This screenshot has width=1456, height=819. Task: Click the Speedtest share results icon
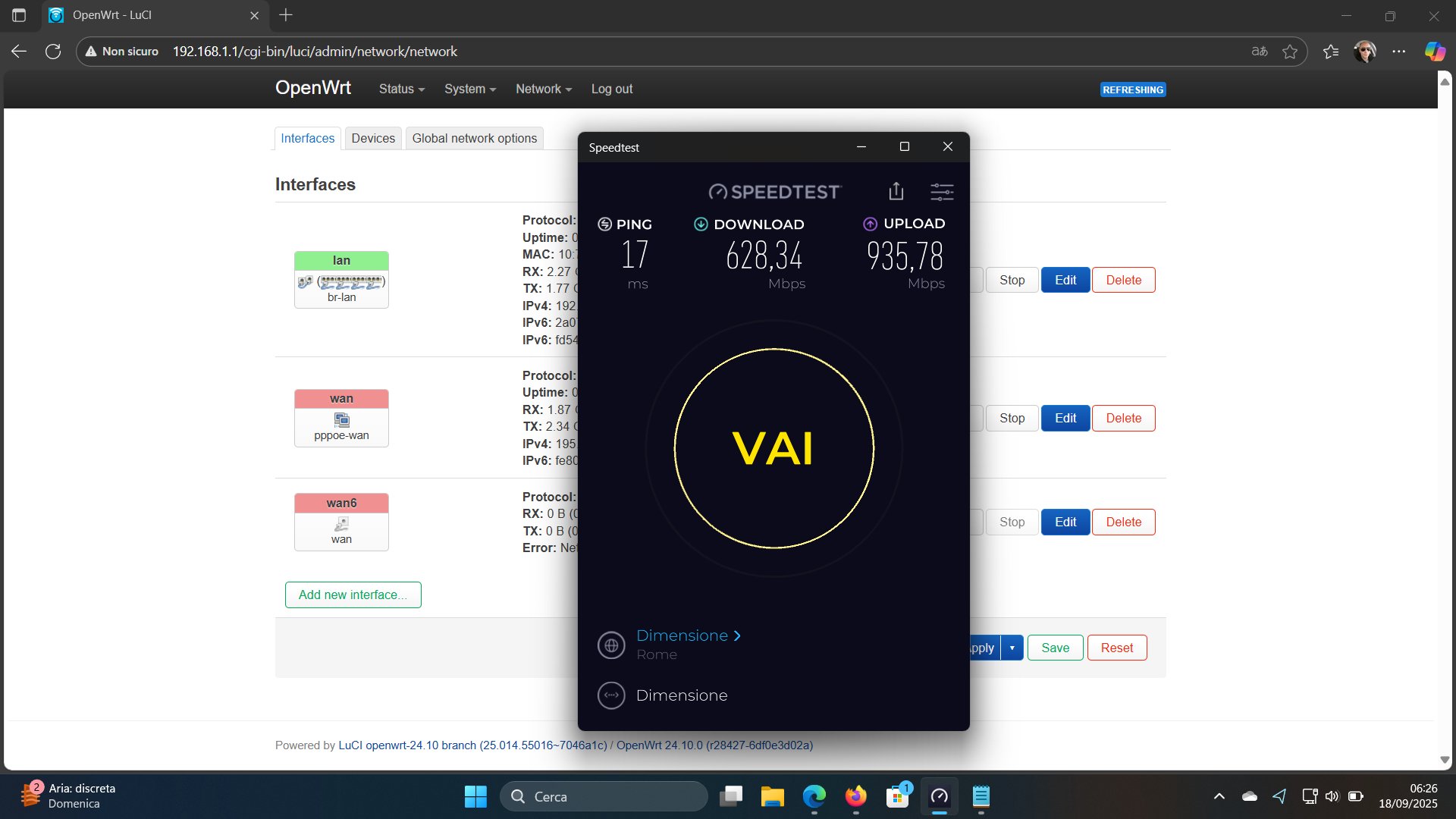point(896,191)
